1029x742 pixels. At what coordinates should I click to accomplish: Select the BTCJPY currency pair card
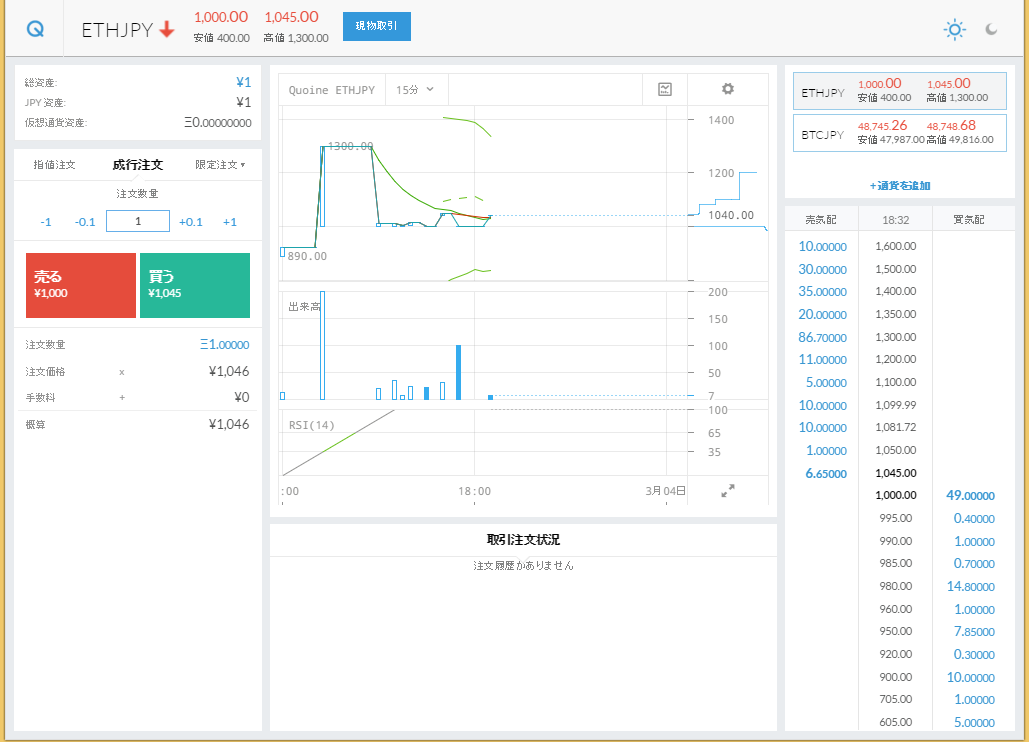pyautogui.click(x=900, y=133)
